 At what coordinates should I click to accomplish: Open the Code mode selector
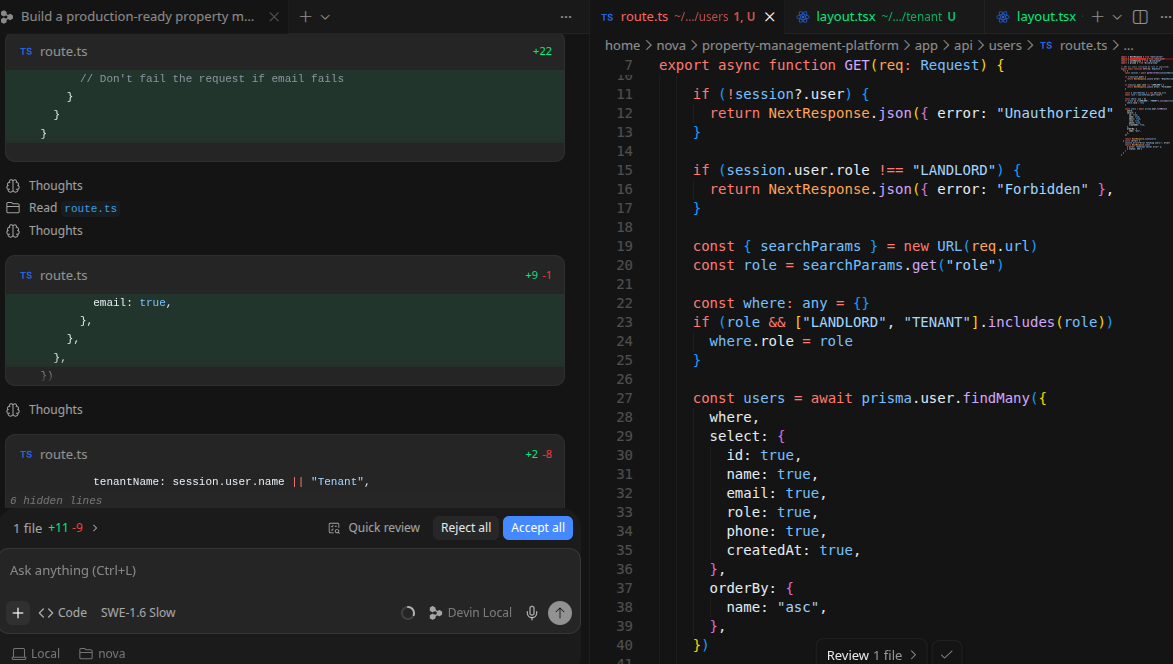pyautogui.click(x=63, y=613)
